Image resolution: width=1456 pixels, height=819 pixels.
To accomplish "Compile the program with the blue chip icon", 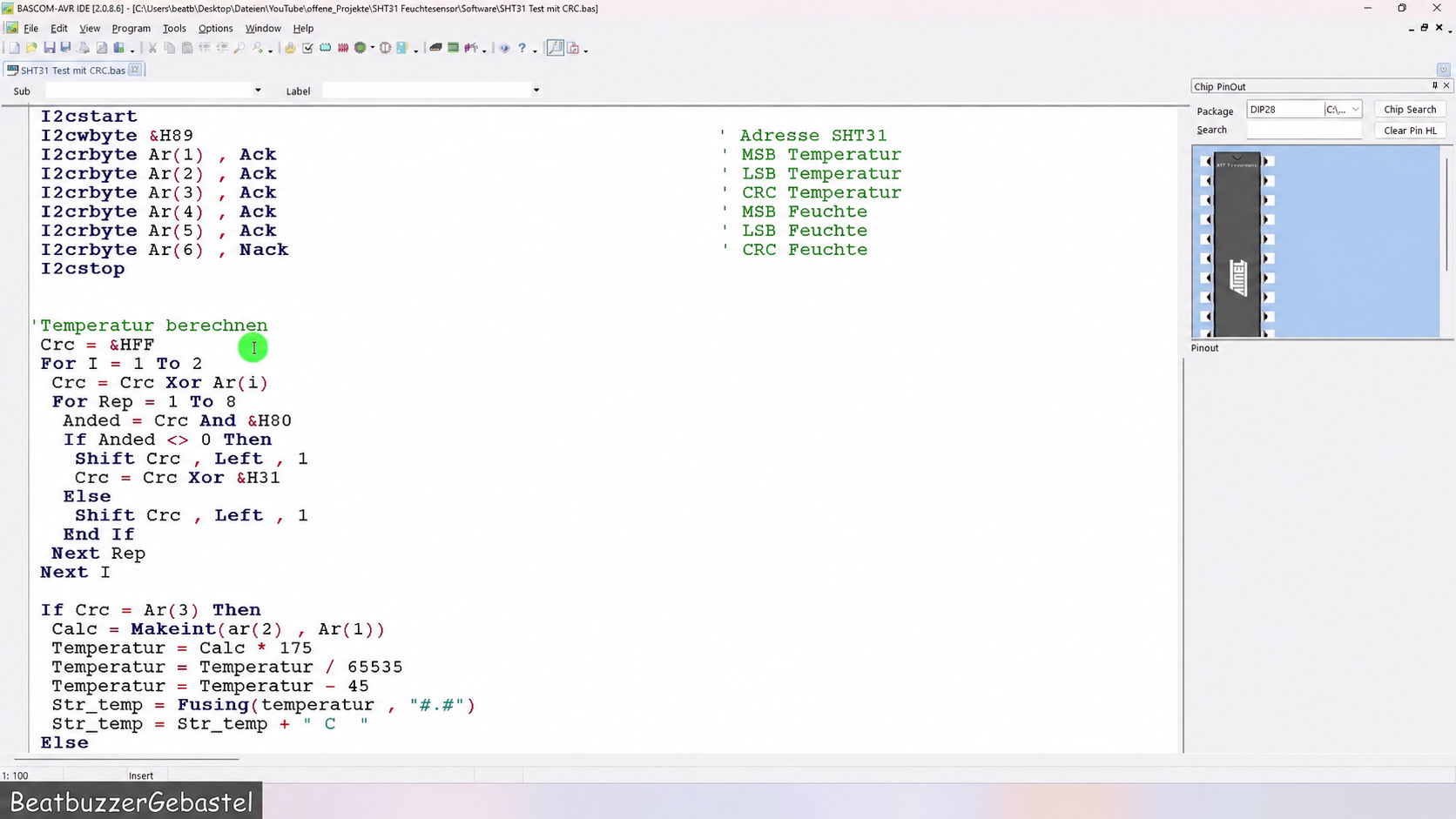I will pyautogui.click(x=325, y=49).
